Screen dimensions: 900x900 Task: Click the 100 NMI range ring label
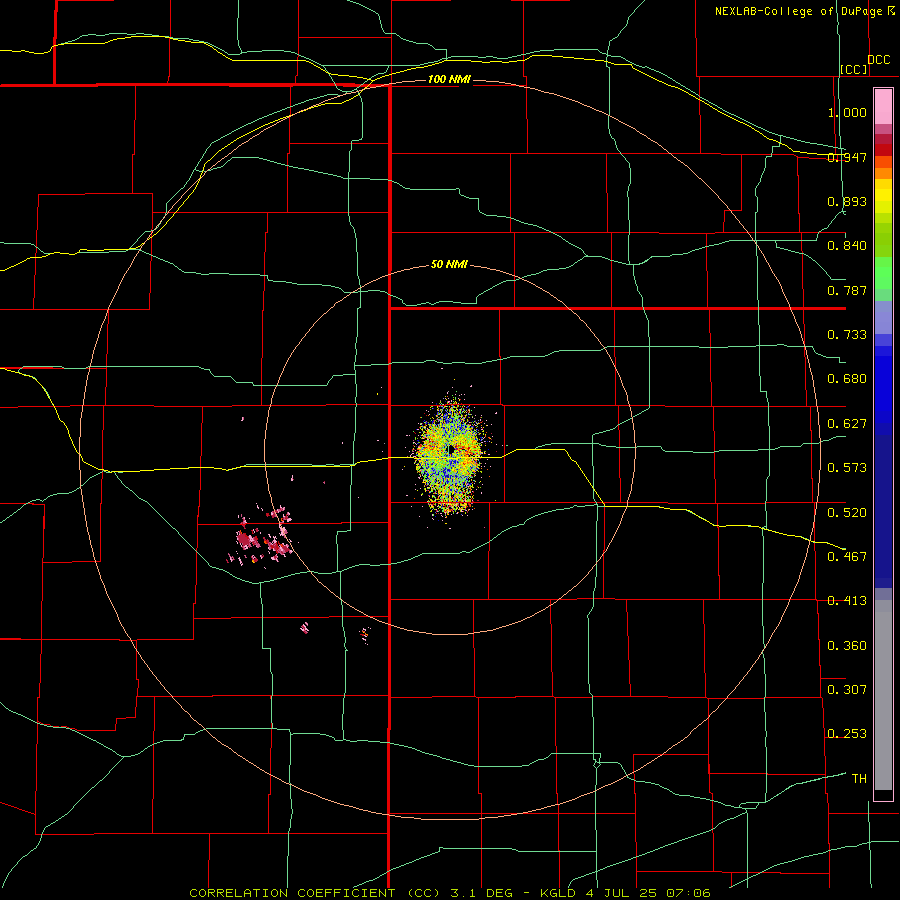pyautogui.click(x=449, y=79)
